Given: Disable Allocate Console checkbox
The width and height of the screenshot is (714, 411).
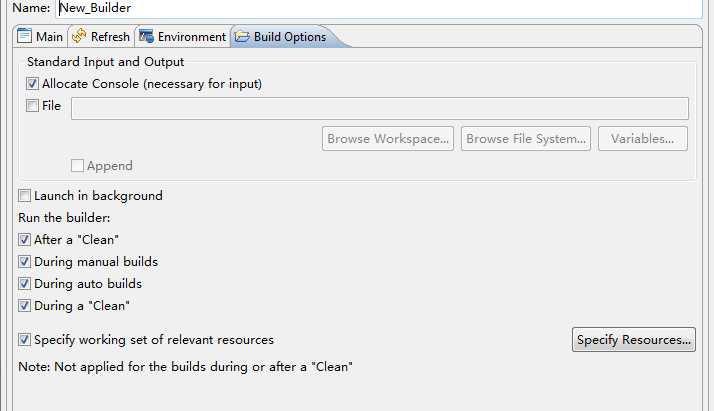Looking at the screenshot, I should pos(32,83).
